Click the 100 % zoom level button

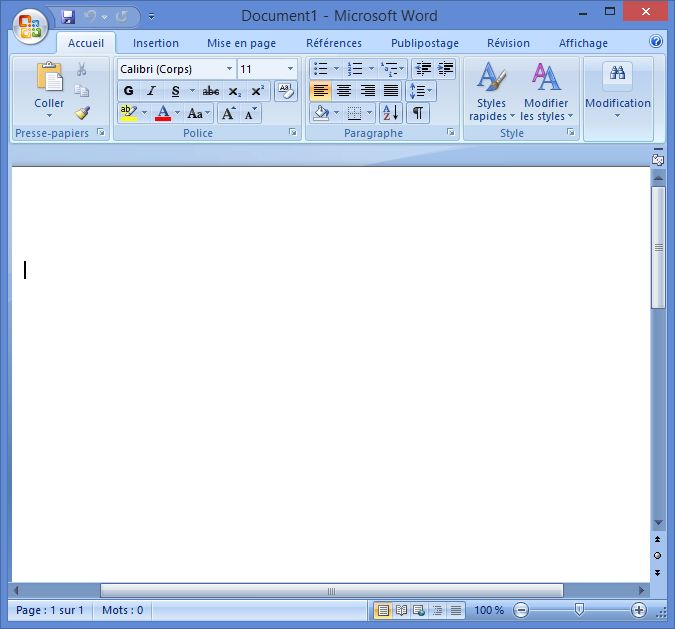489,610
